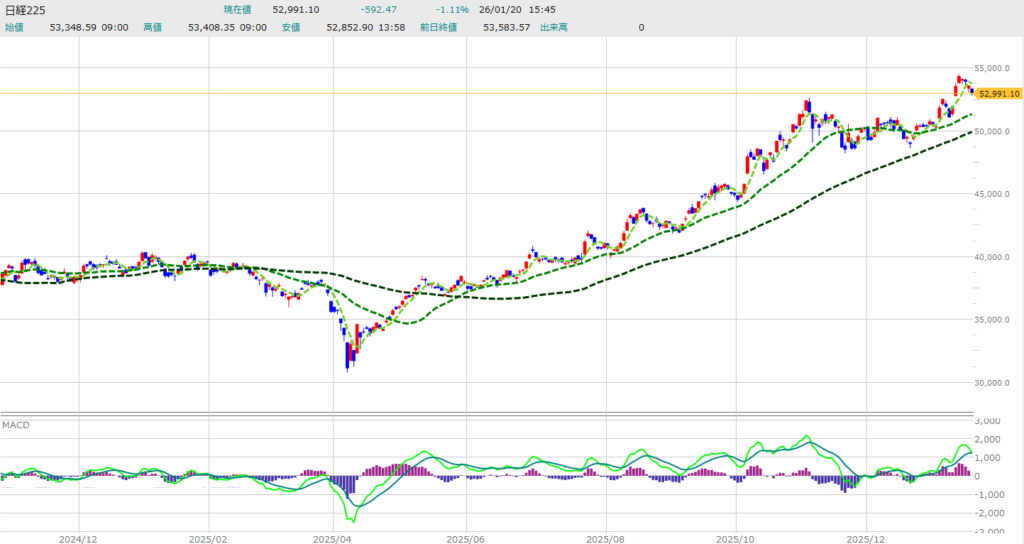Viewport: 1024px width, 544px height.
Task: Click the 安値 low price label
Action: (290, 27)
